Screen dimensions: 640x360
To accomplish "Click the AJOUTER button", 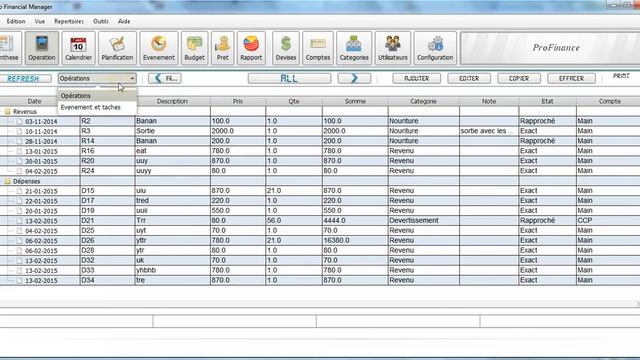I will [417, 78].
